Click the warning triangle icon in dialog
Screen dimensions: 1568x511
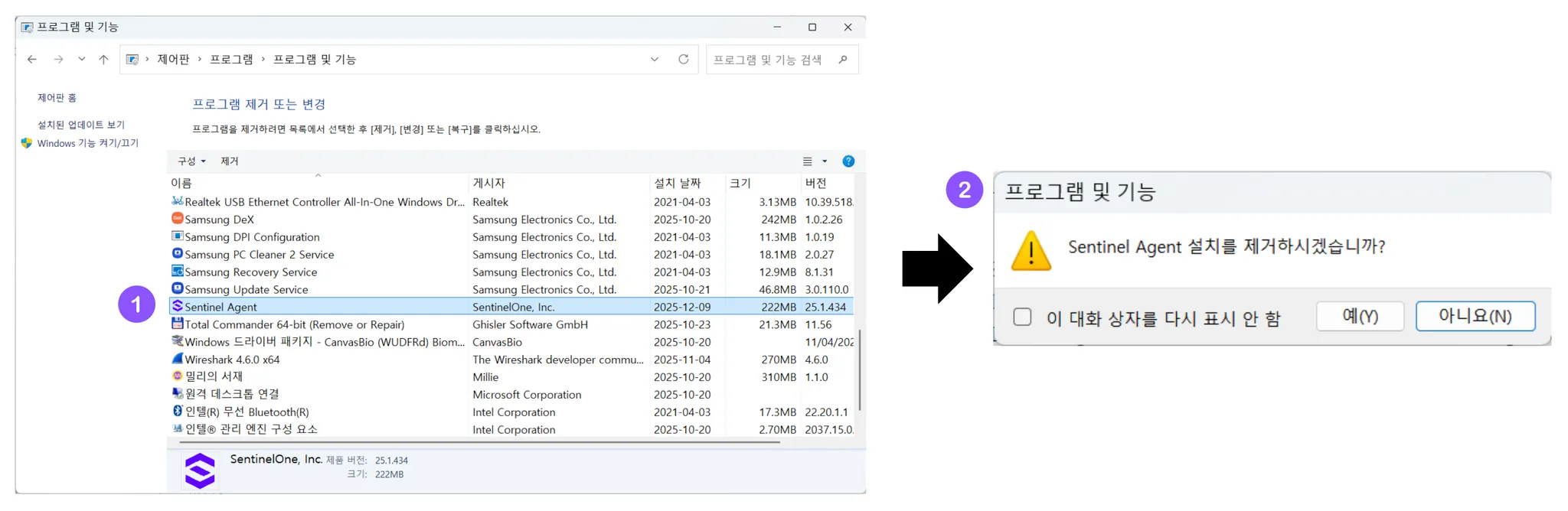1031,251
